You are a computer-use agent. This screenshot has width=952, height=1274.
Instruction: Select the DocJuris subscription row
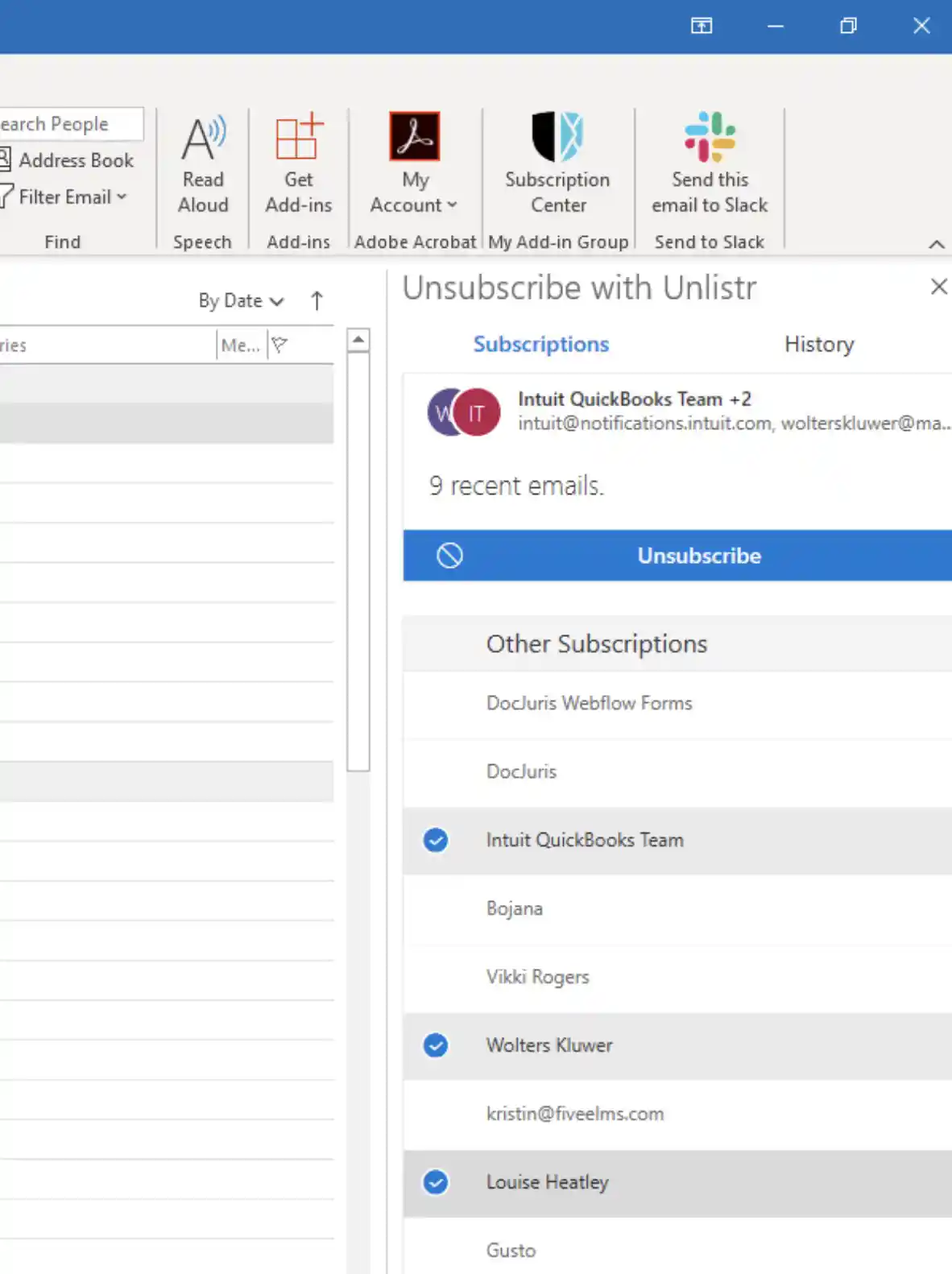click(x=677, y=771)
